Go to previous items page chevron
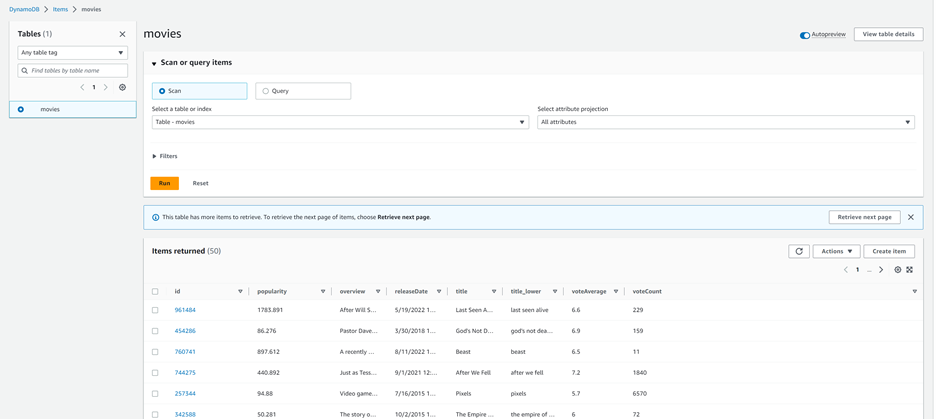This screenshot has height=419, width=936. (846, 270)
